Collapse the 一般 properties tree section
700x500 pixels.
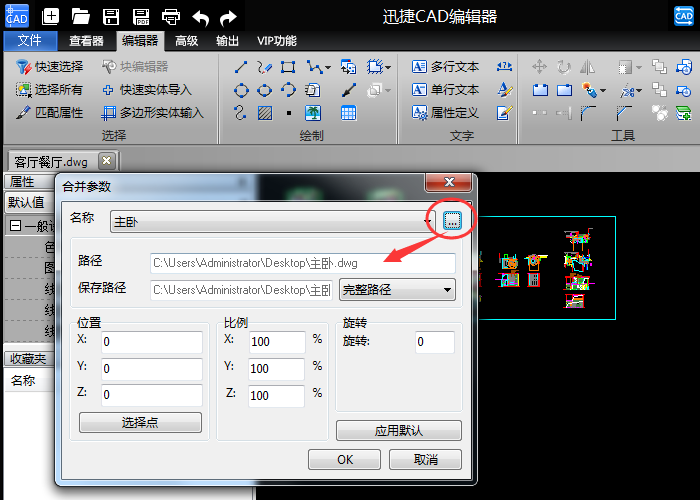click(15, 226)
